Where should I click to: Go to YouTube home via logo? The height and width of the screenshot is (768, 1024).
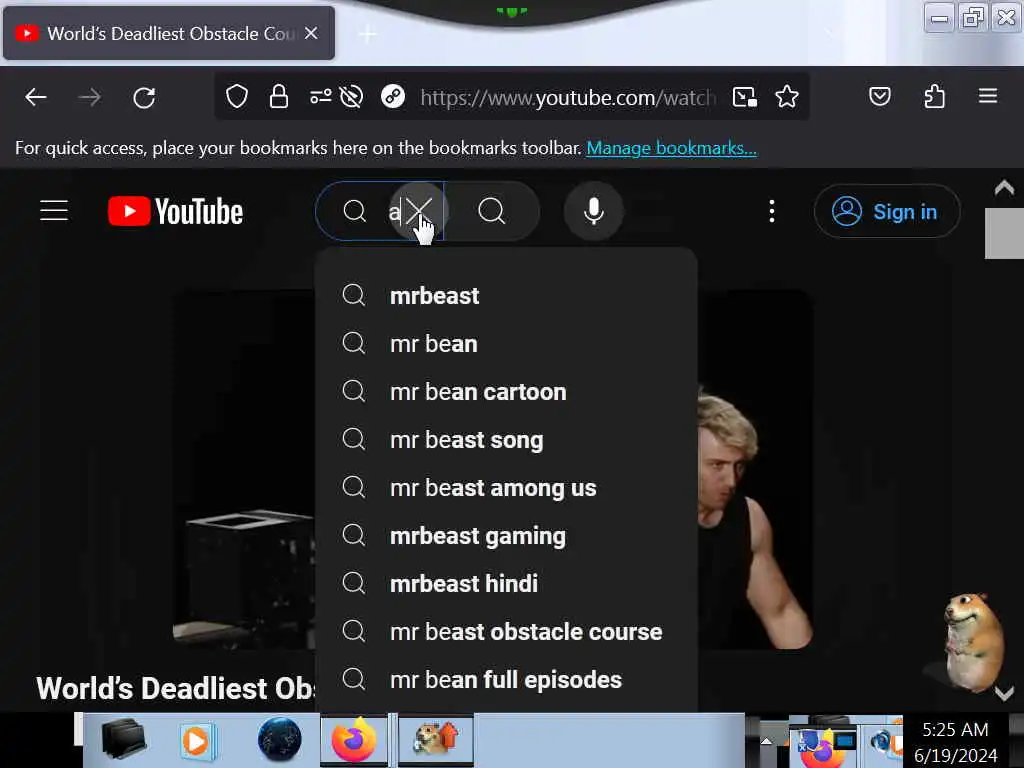(x=175, y=211)
